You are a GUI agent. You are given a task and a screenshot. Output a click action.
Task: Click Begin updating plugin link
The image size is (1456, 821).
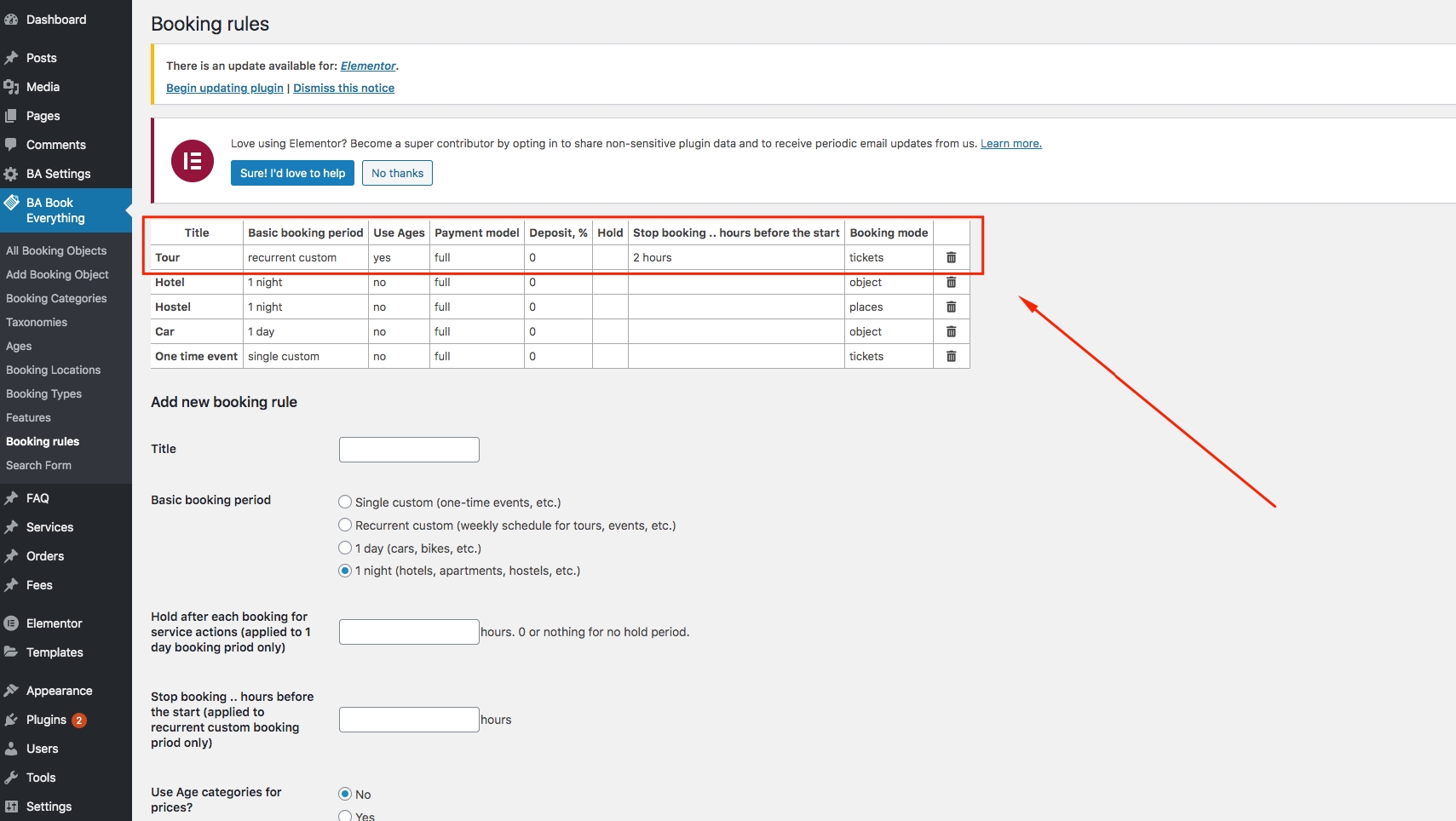225,88
